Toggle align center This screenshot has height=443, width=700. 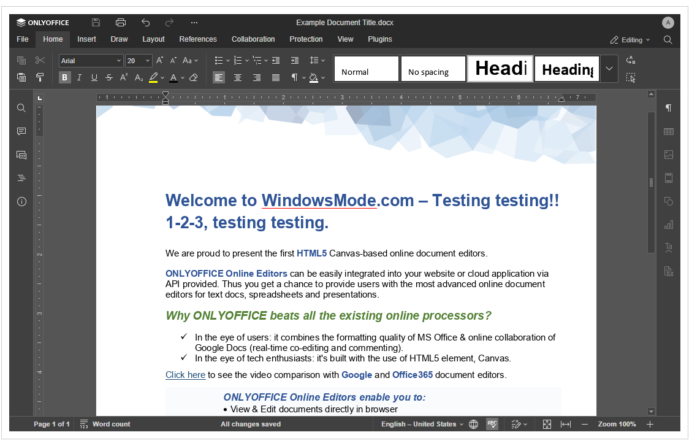(238, 78)
